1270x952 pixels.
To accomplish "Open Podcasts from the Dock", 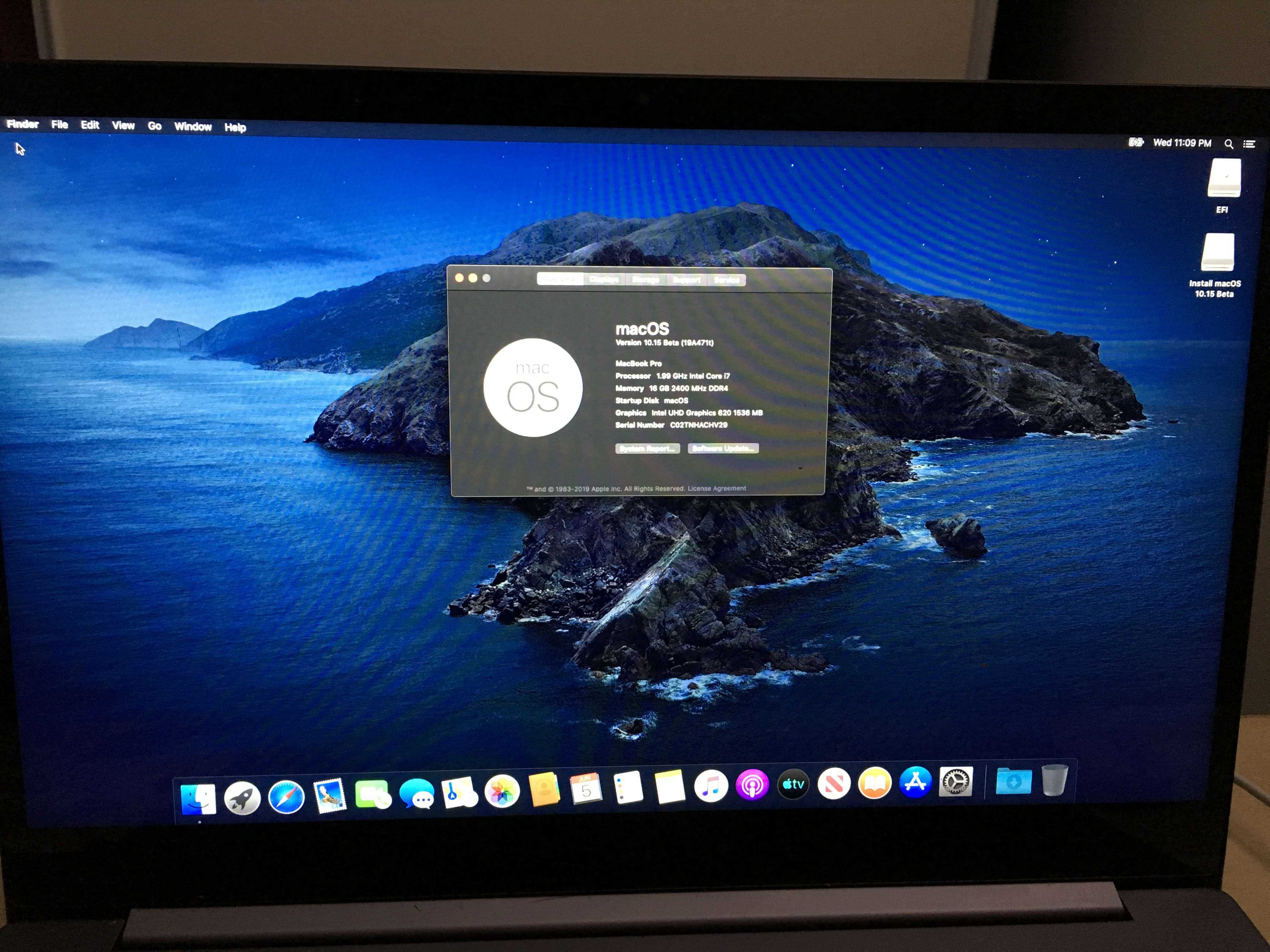I will (x=752, y=785).
